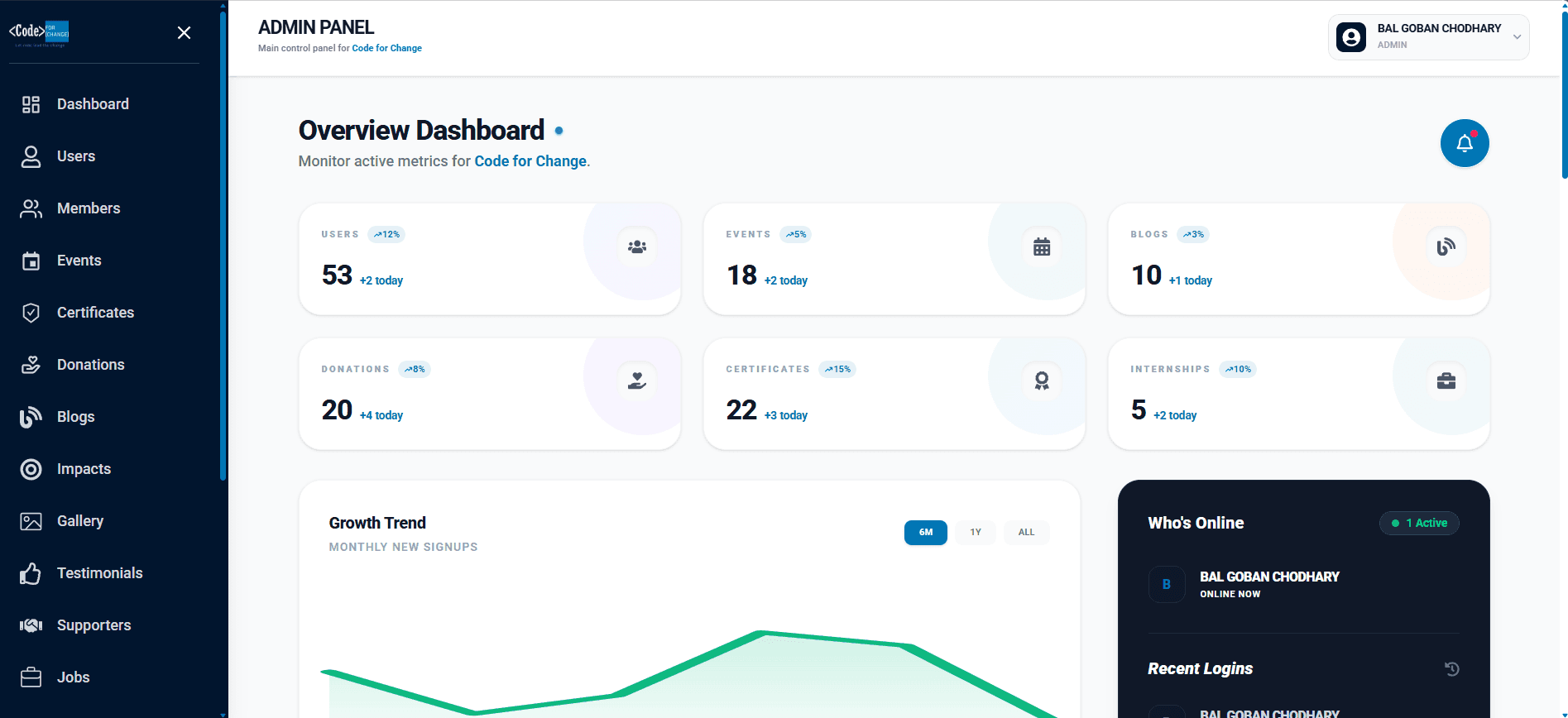Click the Events count 18
The image size is (1568, 718).
[x=741, y=275]
